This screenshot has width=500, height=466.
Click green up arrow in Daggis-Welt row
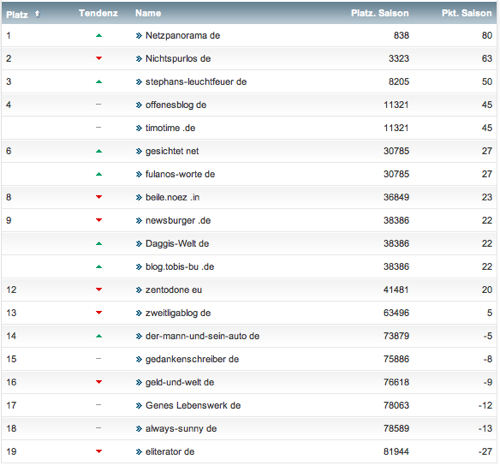[x=99, y=243]
